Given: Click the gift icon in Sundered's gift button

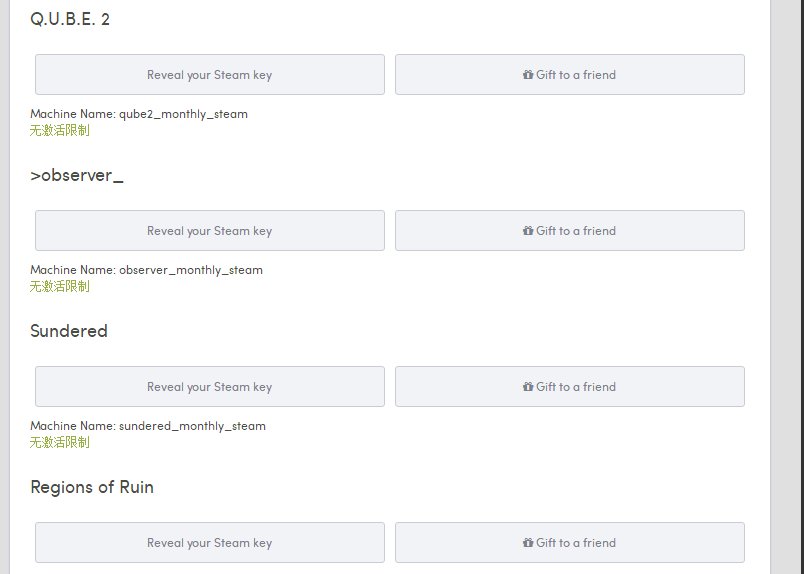Looking at the screenshot, I should pyautogui.click(x=528, y=387).
